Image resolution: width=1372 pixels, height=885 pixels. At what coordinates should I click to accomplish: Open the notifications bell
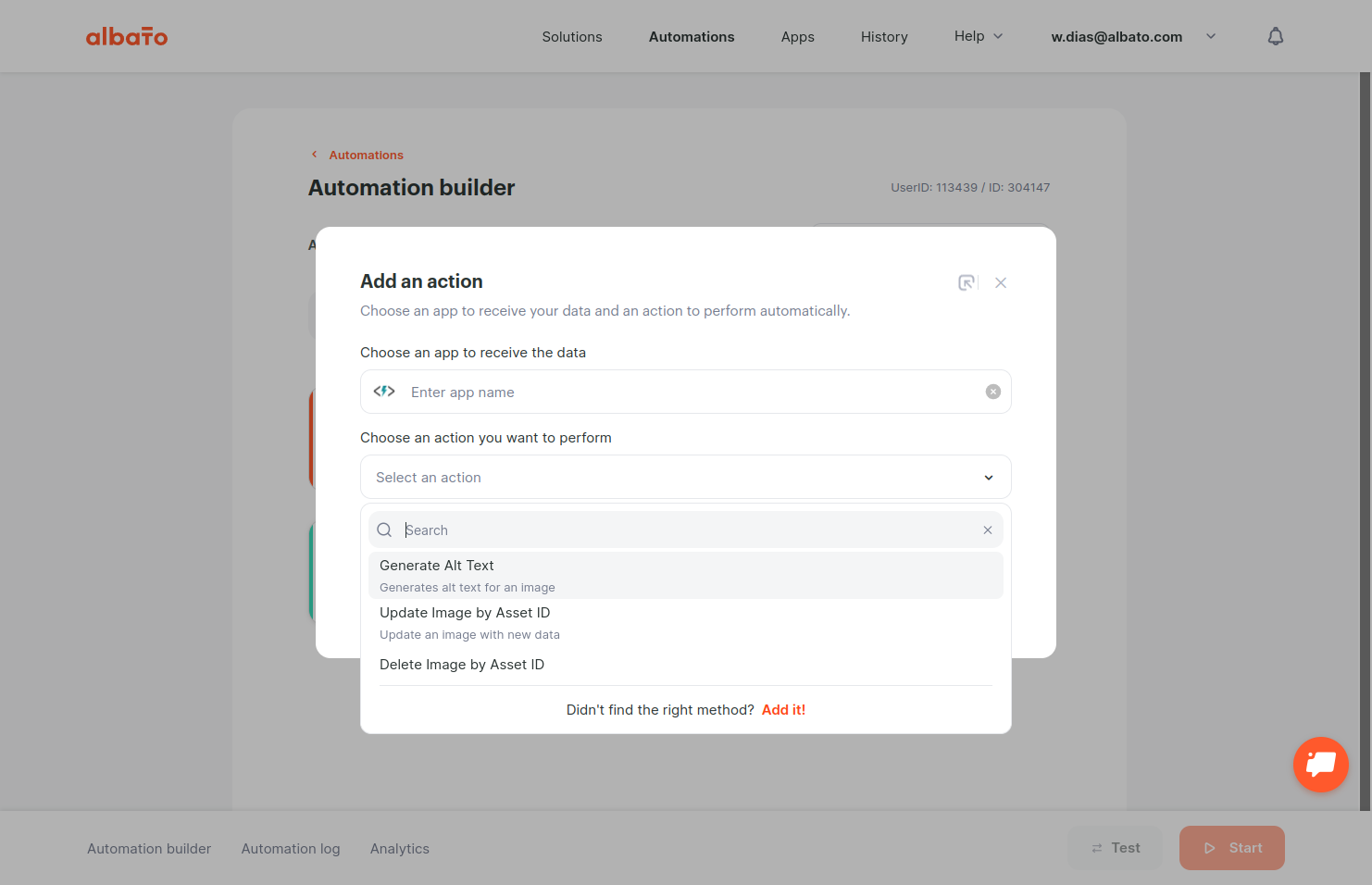1276,36
